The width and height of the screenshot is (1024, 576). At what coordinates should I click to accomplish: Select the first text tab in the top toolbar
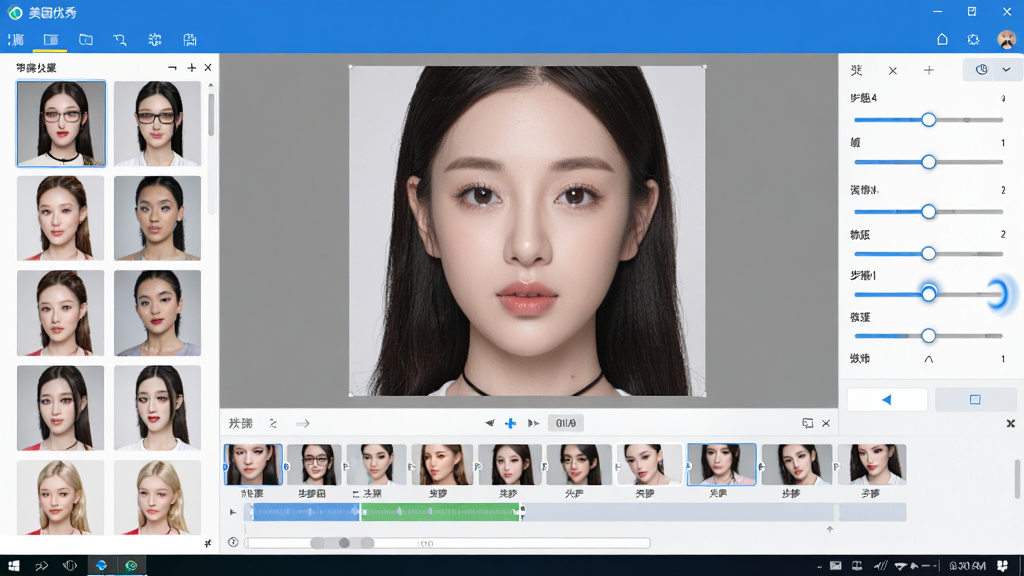point(16,40)
